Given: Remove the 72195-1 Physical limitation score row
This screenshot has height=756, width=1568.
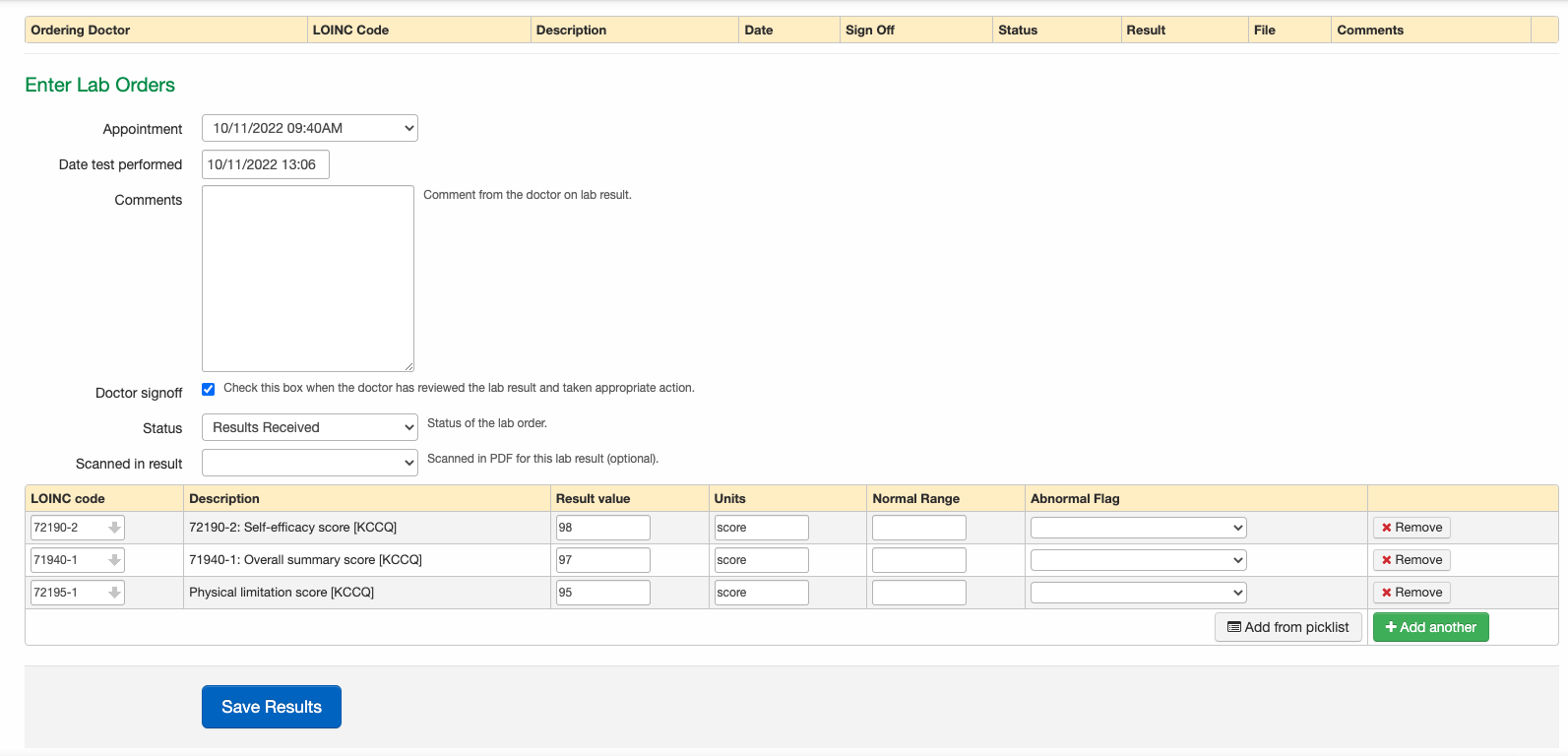Looking at the screenshot, I should (x=1411, y=593).
